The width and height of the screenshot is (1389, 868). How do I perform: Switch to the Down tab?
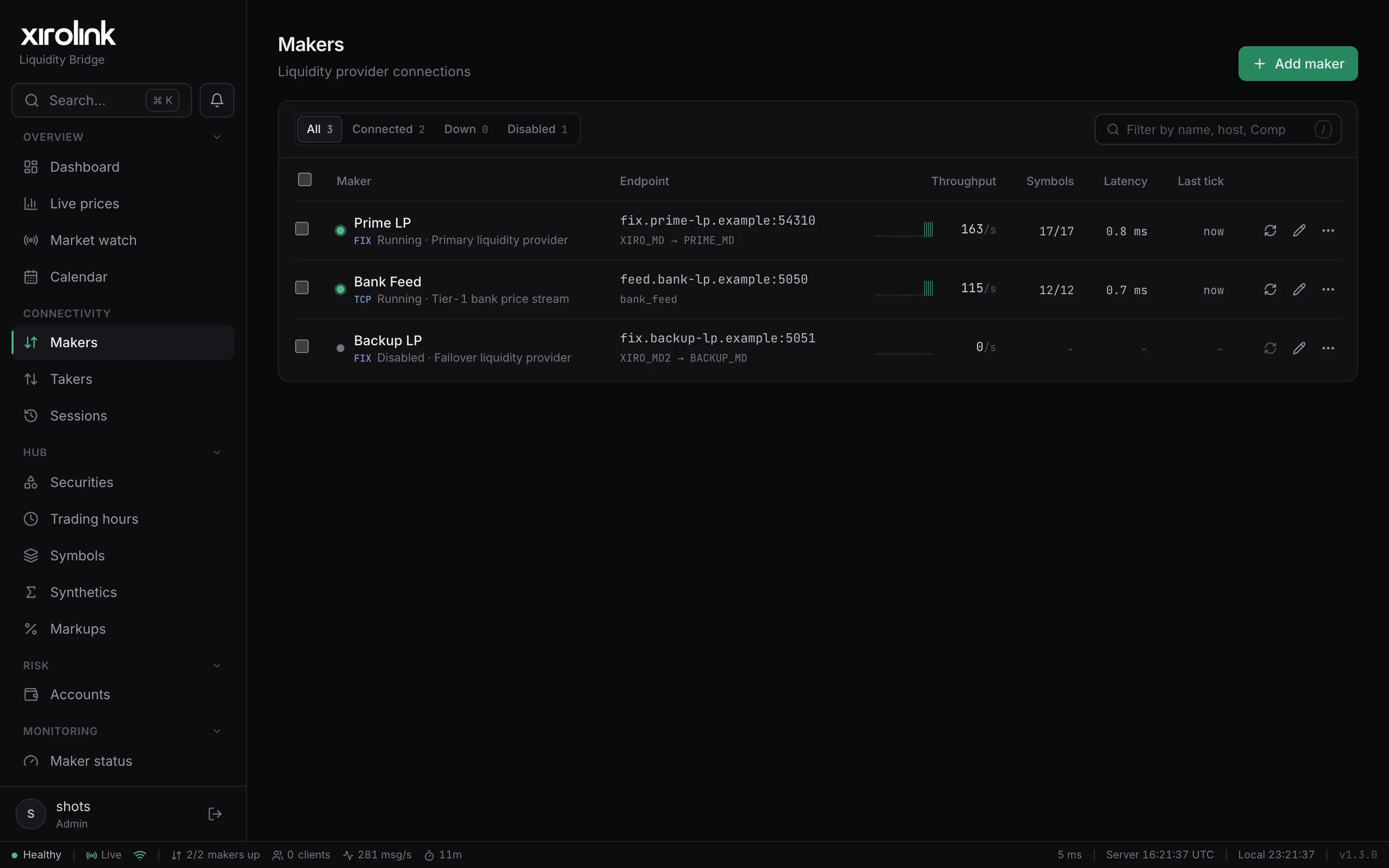[x=466, y=129]
